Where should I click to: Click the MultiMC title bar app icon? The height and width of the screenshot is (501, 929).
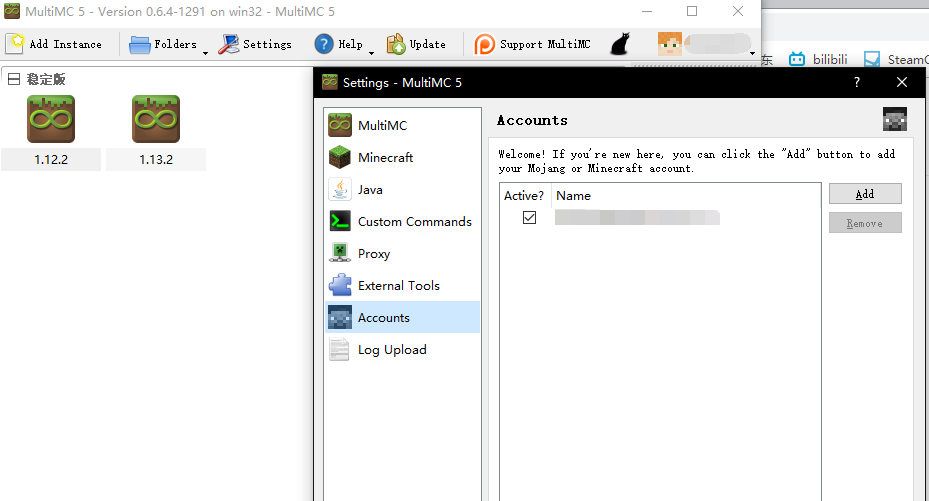12,11
